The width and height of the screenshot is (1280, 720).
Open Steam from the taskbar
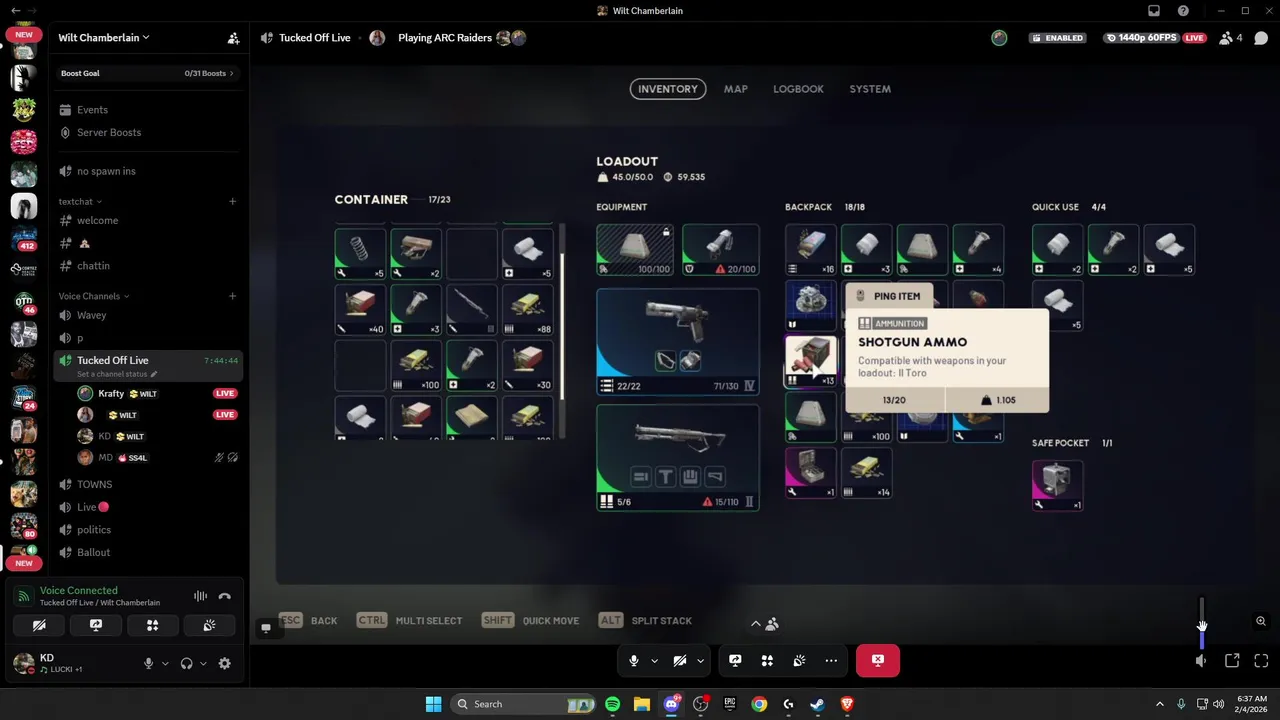pos(817,704)
